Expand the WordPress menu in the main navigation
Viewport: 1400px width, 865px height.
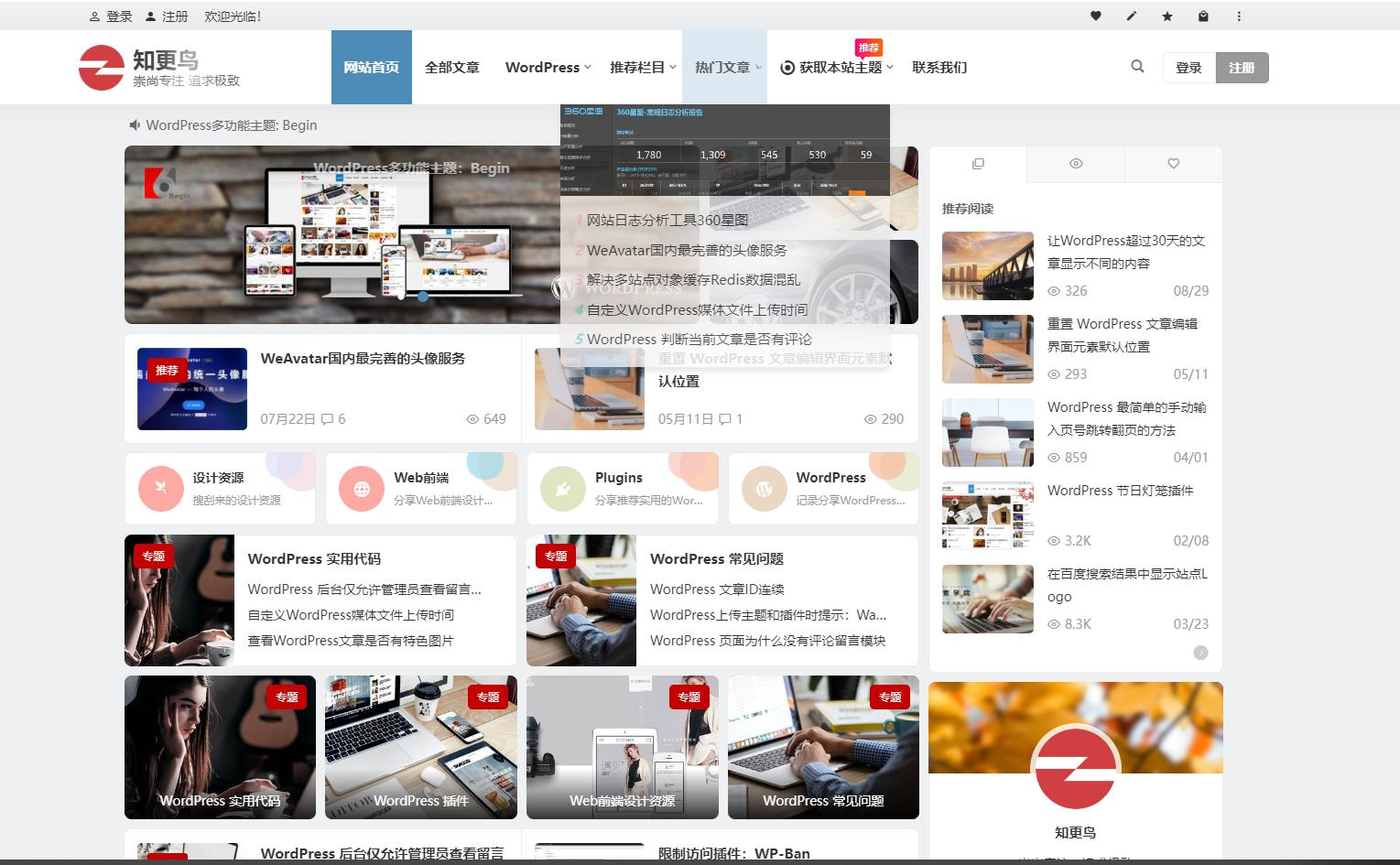548,67
